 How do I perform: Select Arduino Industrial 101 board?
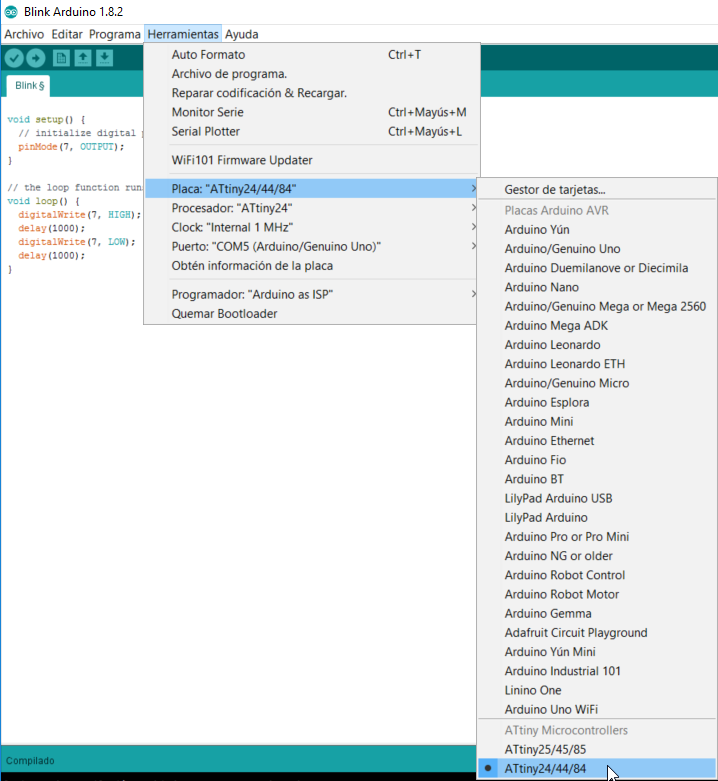pos(597,671)
